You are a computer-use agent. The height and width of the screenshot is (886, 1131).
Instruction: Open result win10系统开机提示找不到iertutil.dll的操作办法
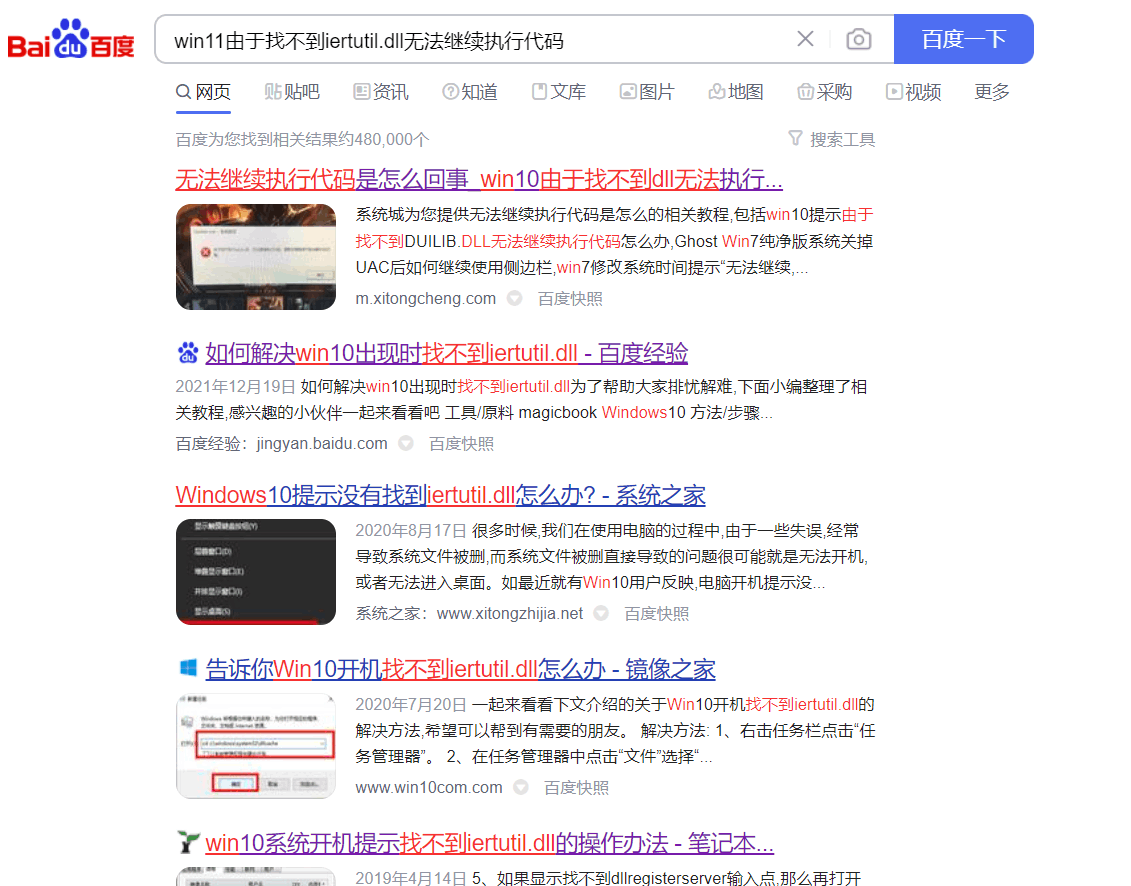(490, 843)
